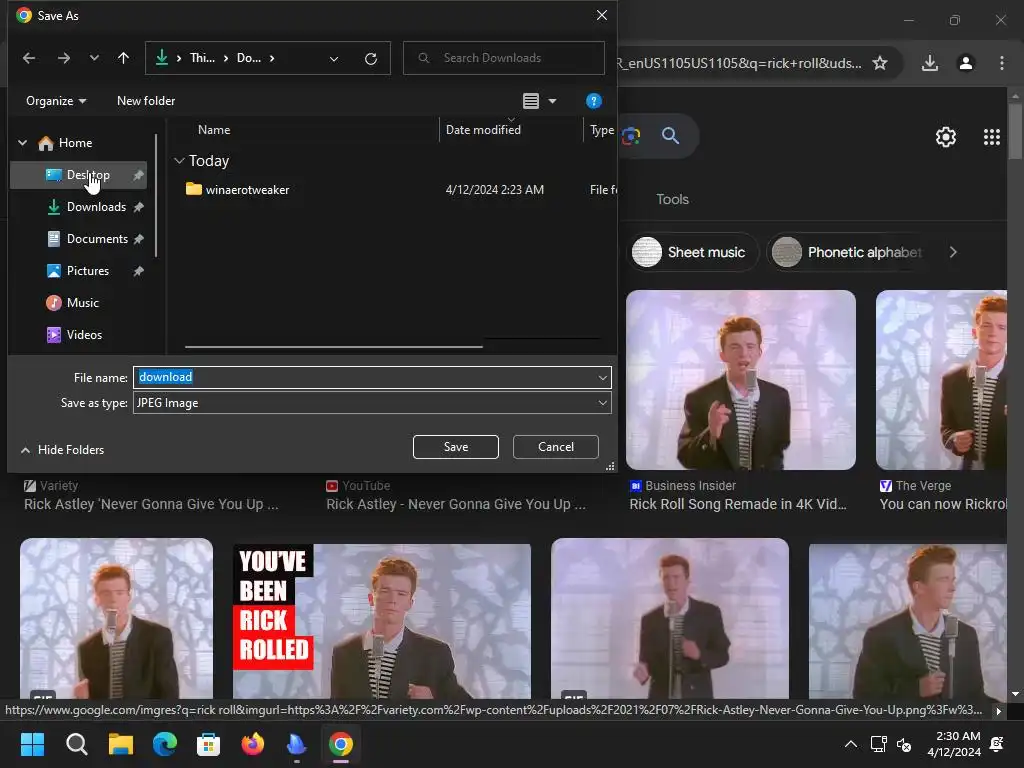This screenshot has width=1024, height=768.
Task: Open taskbar Search
Action: coord(76,744)
